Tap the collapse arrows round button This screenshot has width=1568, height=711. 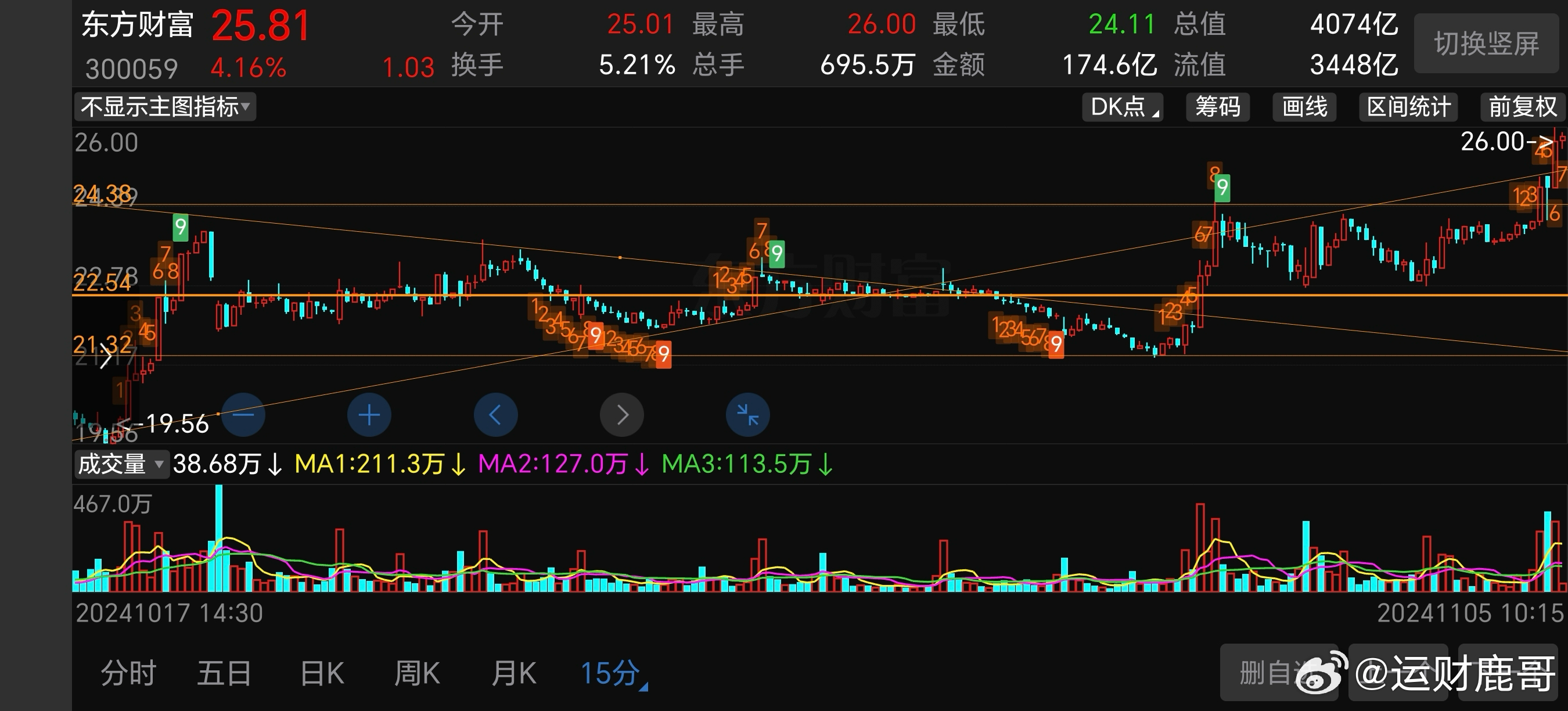coord(747,415)
